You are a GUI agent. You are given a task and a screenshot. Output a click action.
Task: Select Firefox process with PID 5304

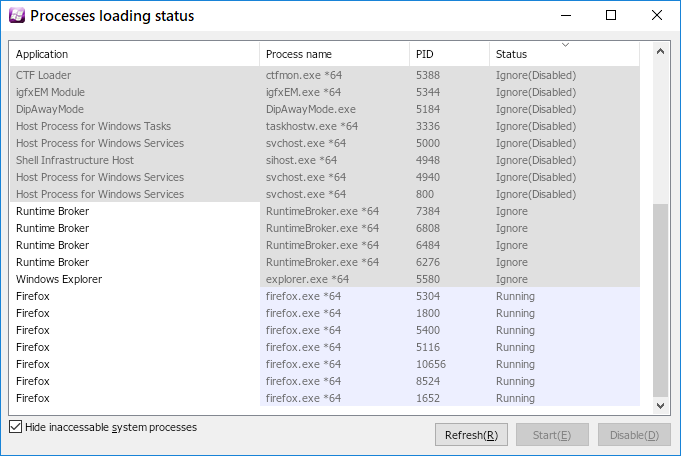click(325, 296)
